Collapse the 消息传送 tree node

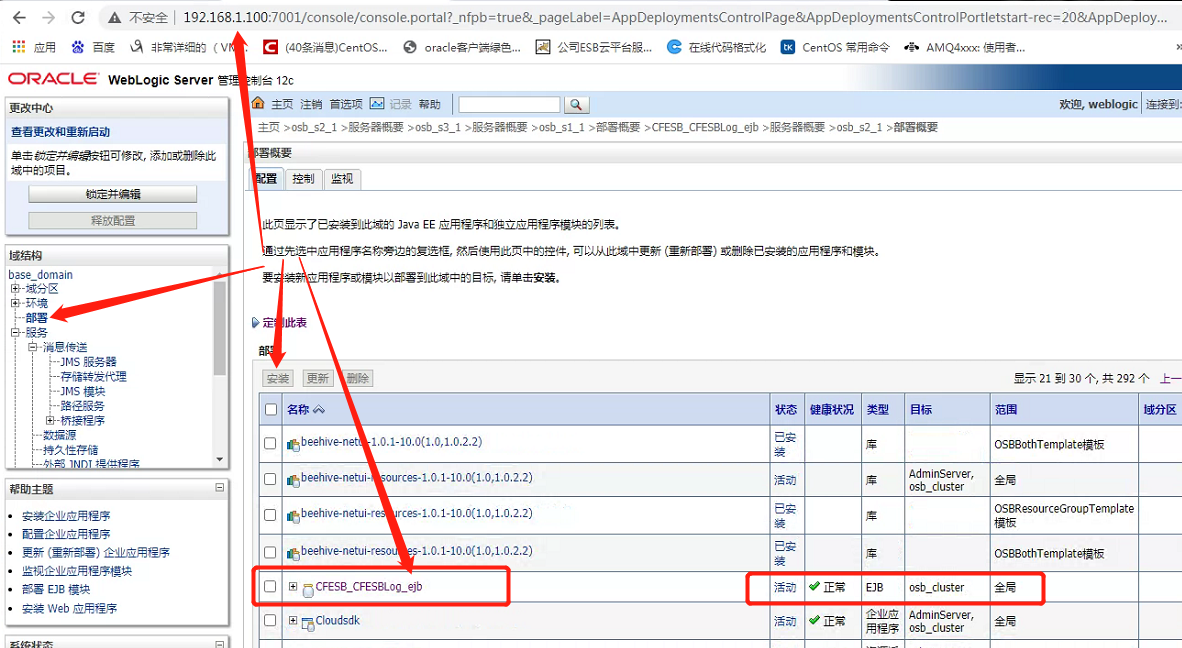tap(32, 347)
